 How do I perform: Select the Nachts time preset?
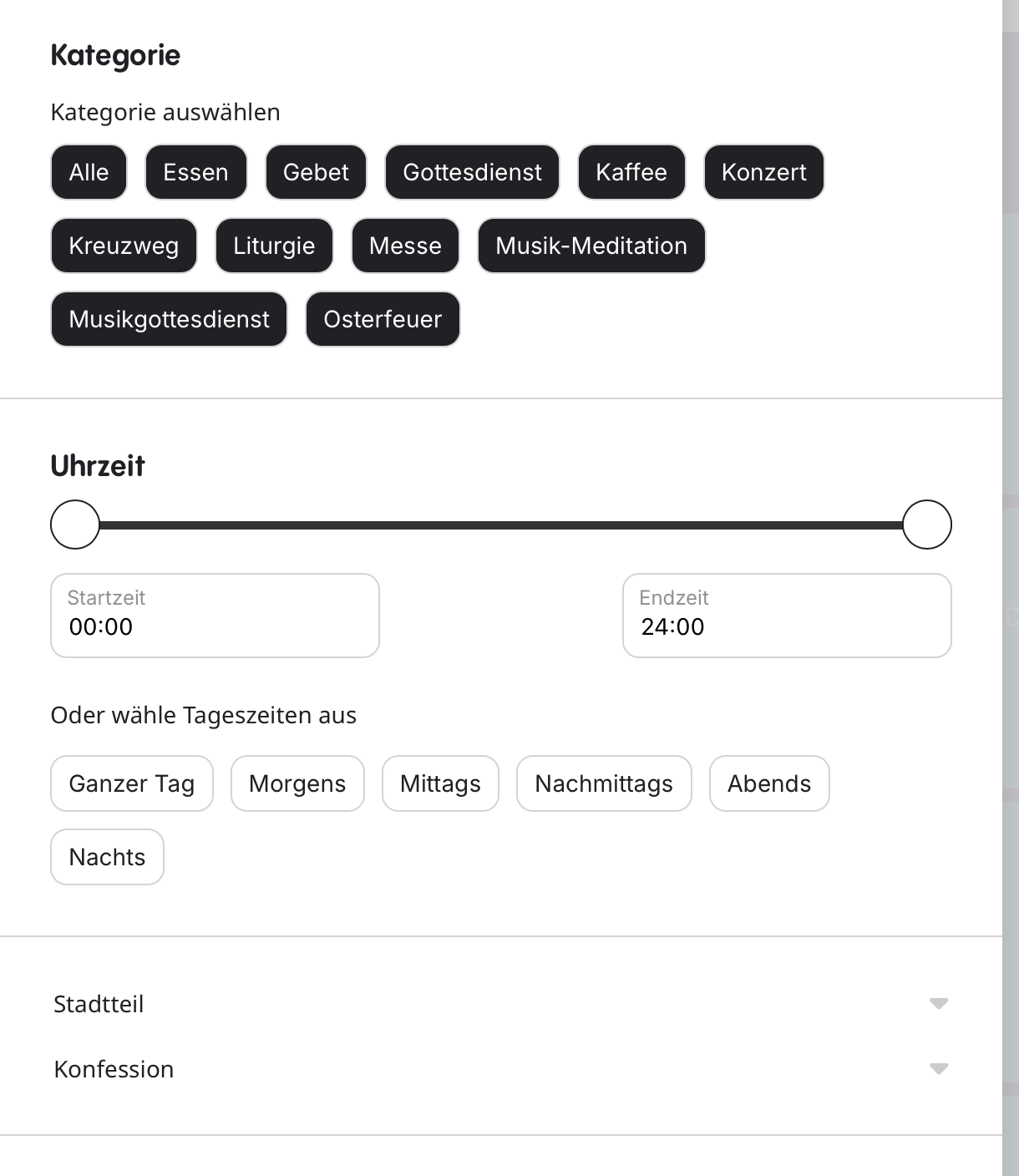[x=107, y=857]
